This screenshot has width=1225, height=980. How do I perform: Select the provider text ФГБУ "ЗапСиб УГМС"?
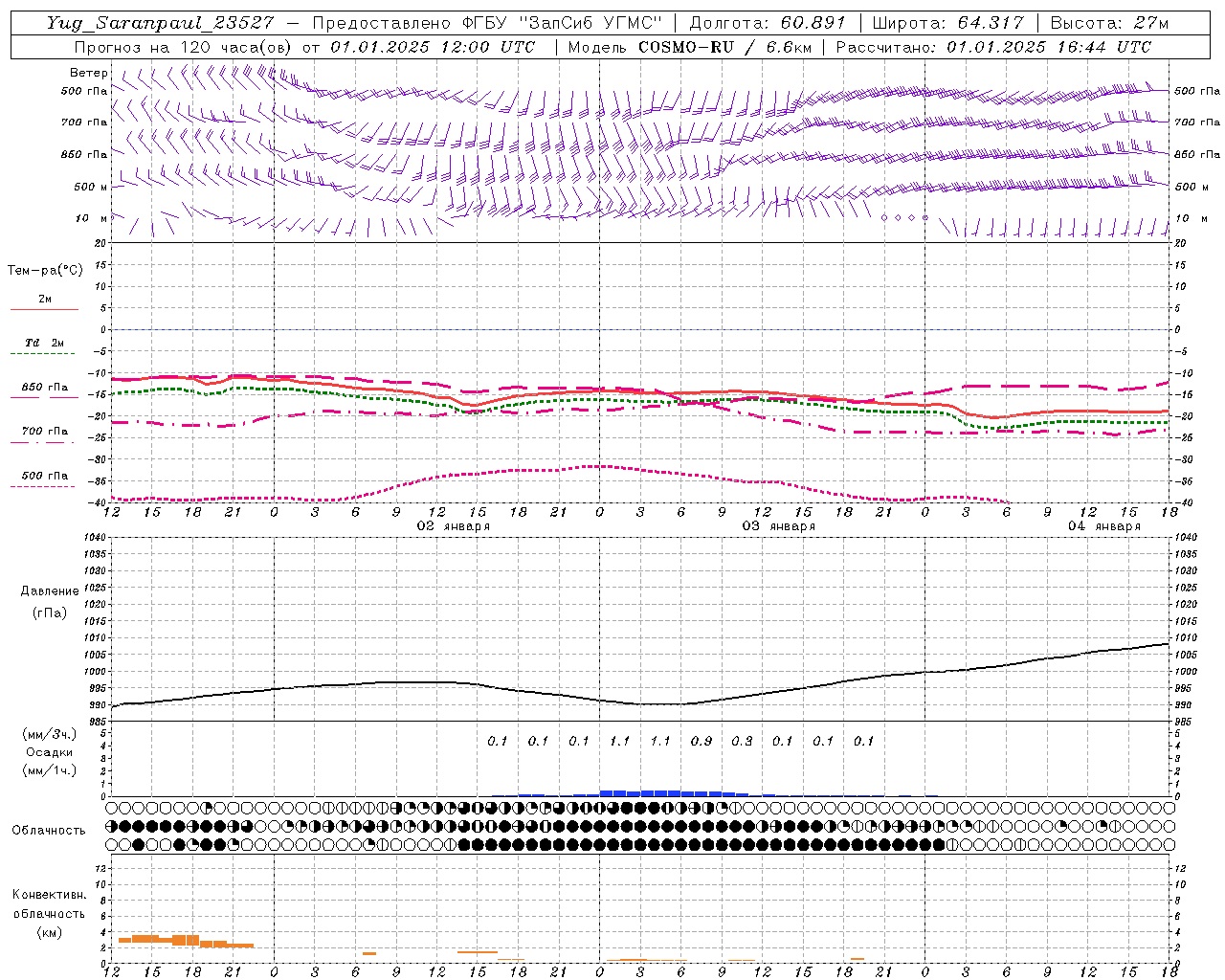click(x=563, y=23)
